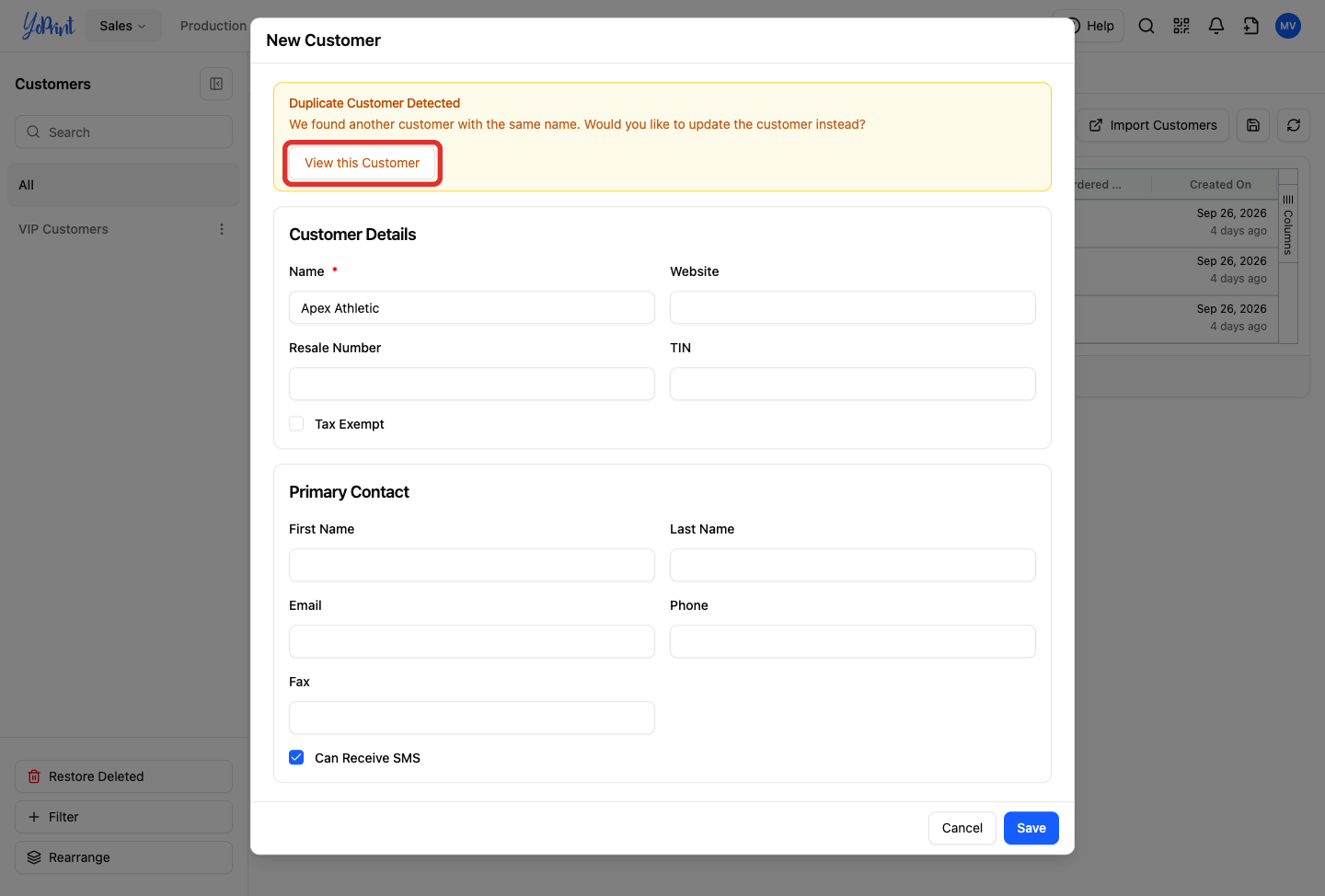Uncheck Can Receive SMS
The image size is (1325, 896).
pyautogui.click(x=296, y=758)
